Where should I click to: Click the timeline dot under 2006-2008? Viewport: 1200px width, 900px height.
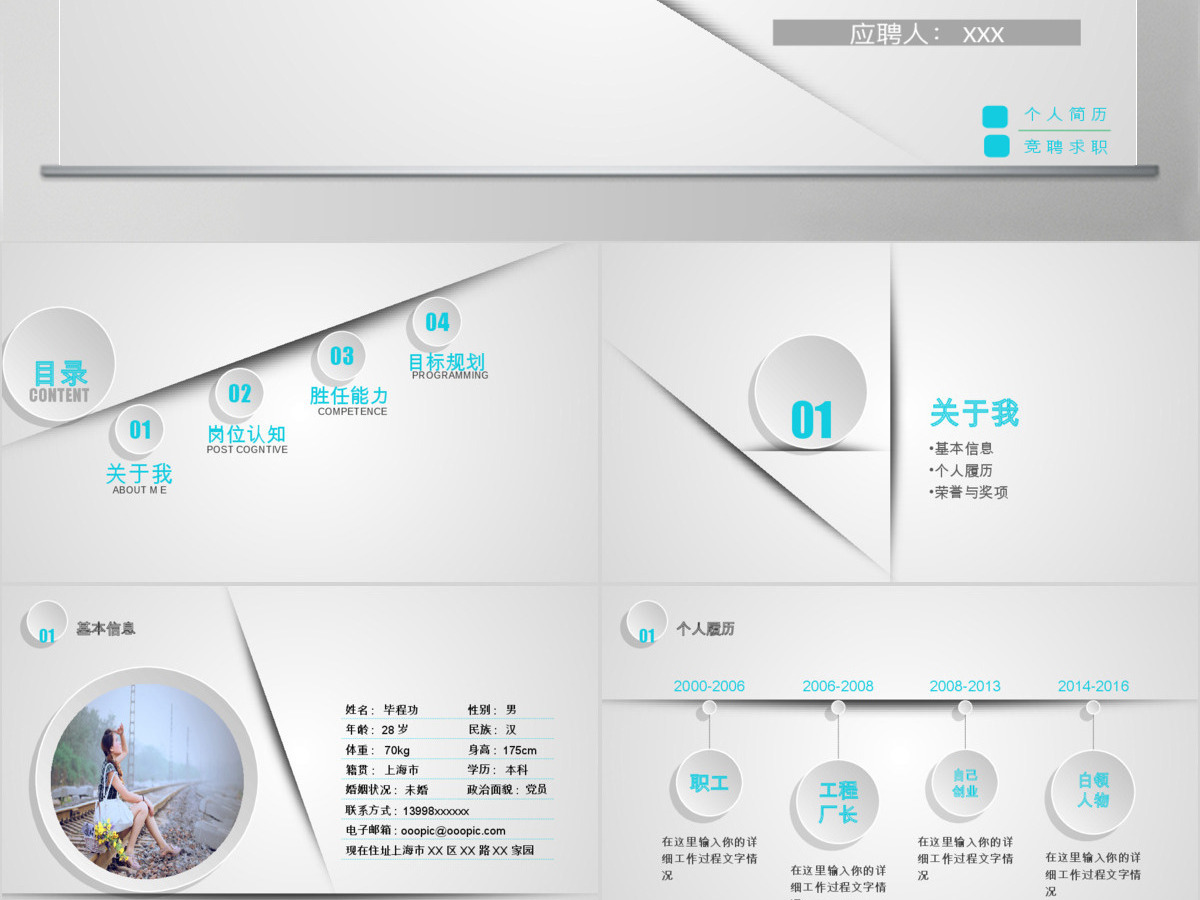837,709
